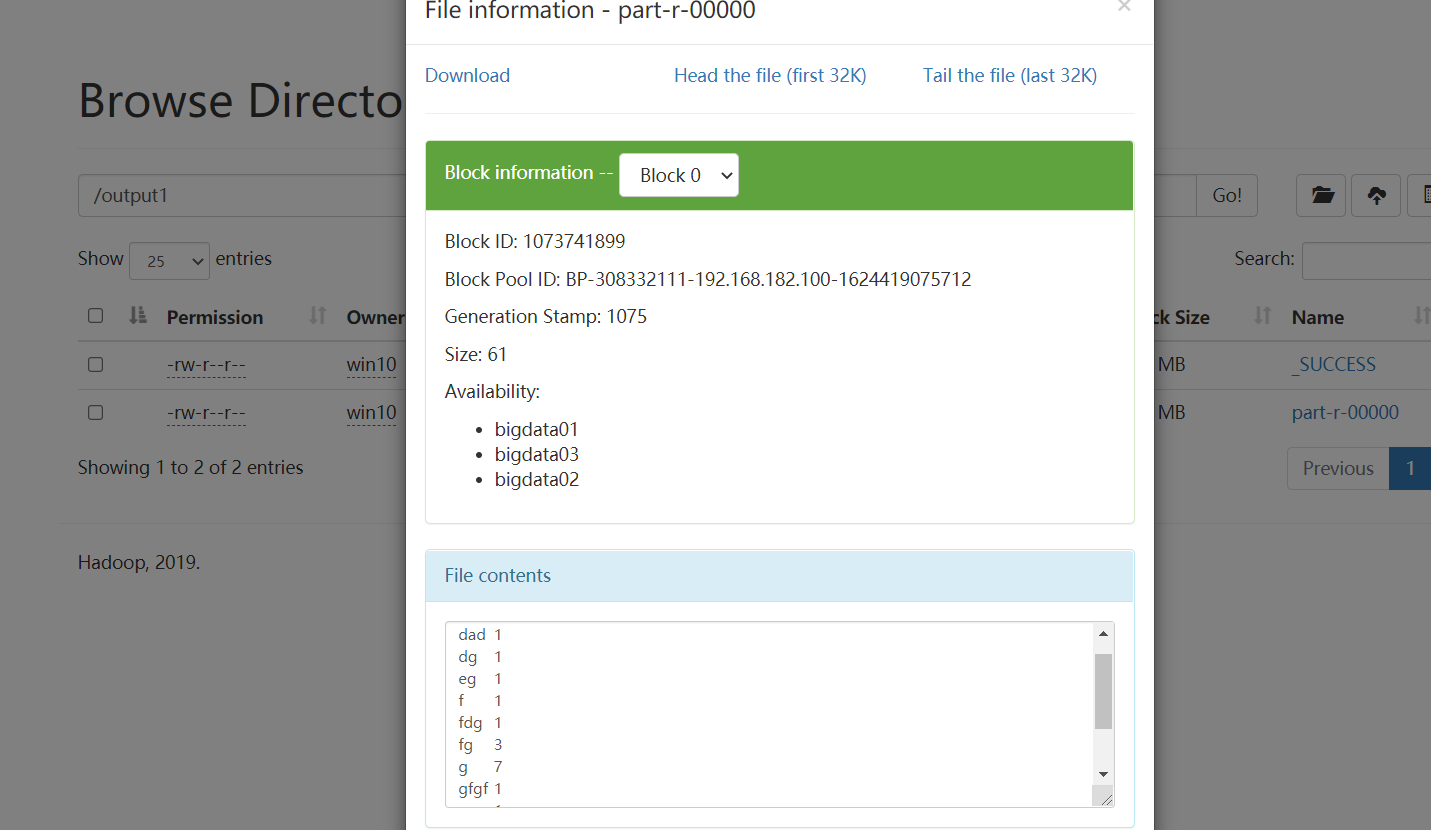Click the file contents scroll up arrow
The height and width of the screenshot is (830, 1431).
(1103, 633)
